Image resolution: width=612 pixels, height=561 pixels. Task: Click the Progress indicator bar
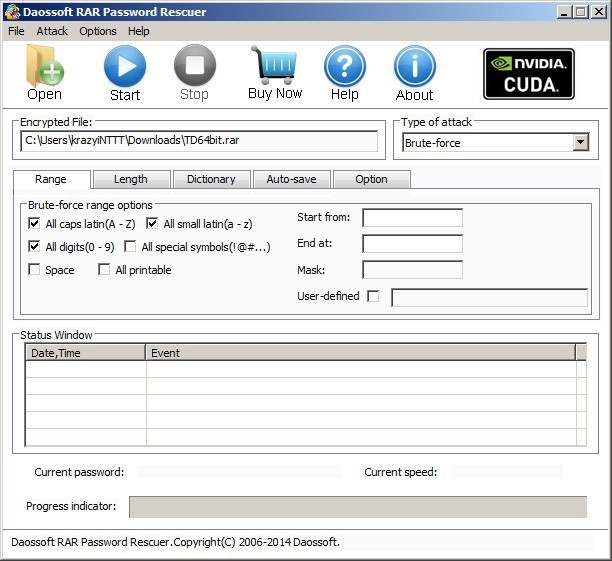357,506
